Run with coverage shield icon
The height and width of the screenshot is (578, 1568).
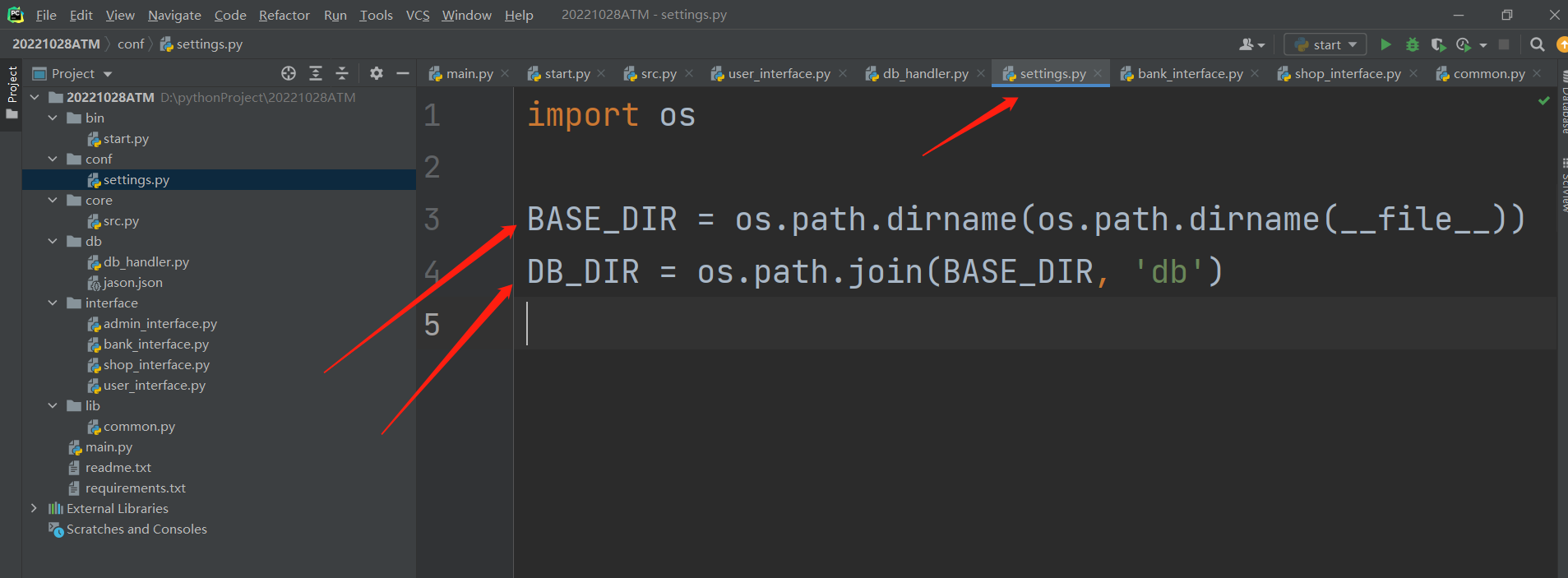[x=1437, y=44]
